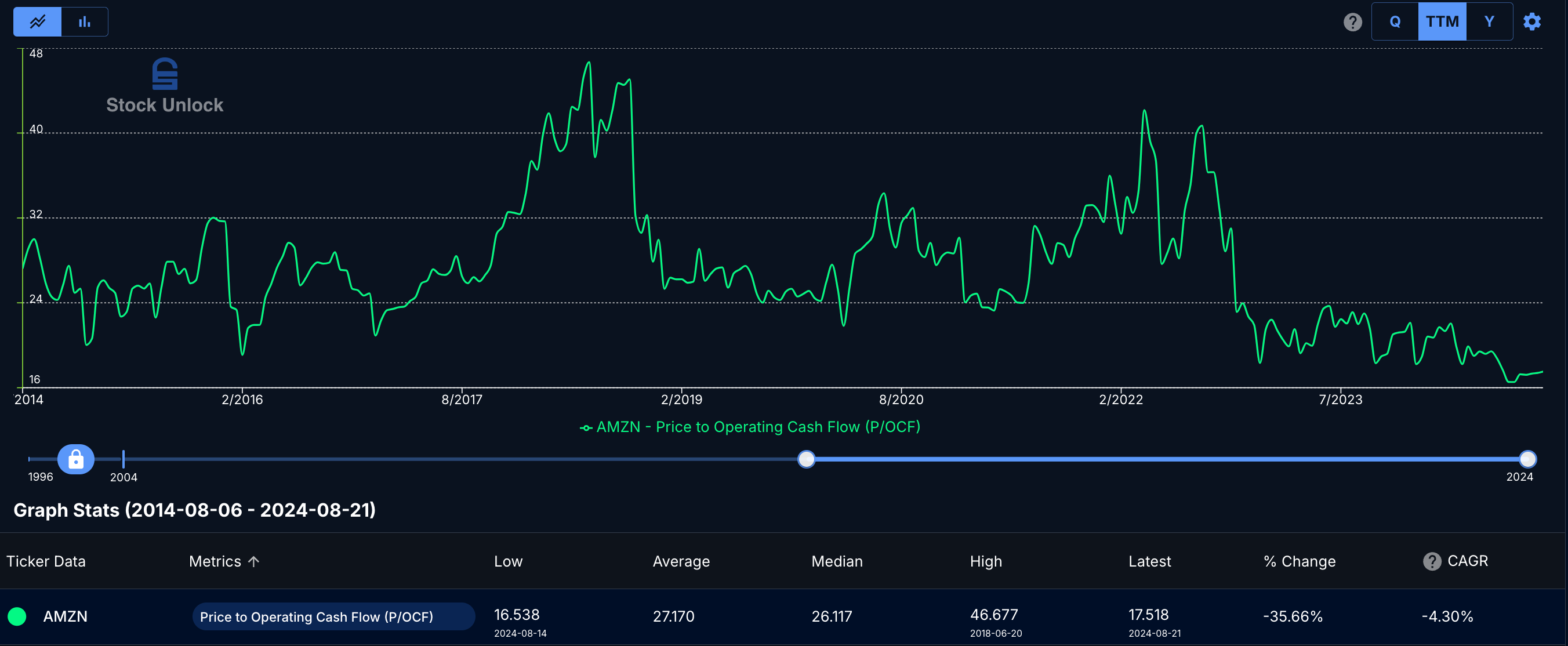
Task: Click the Ticker Data column header
Action: (x=46, y=561)
